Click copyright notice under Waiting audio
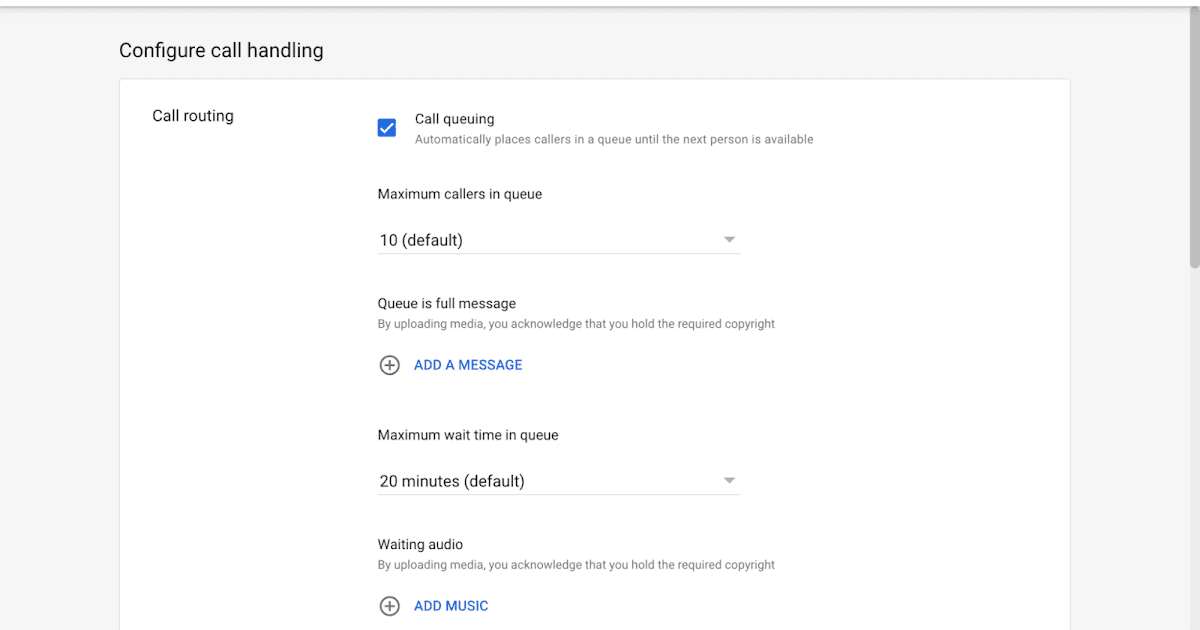1200x630 pixels. coord(576,565)
